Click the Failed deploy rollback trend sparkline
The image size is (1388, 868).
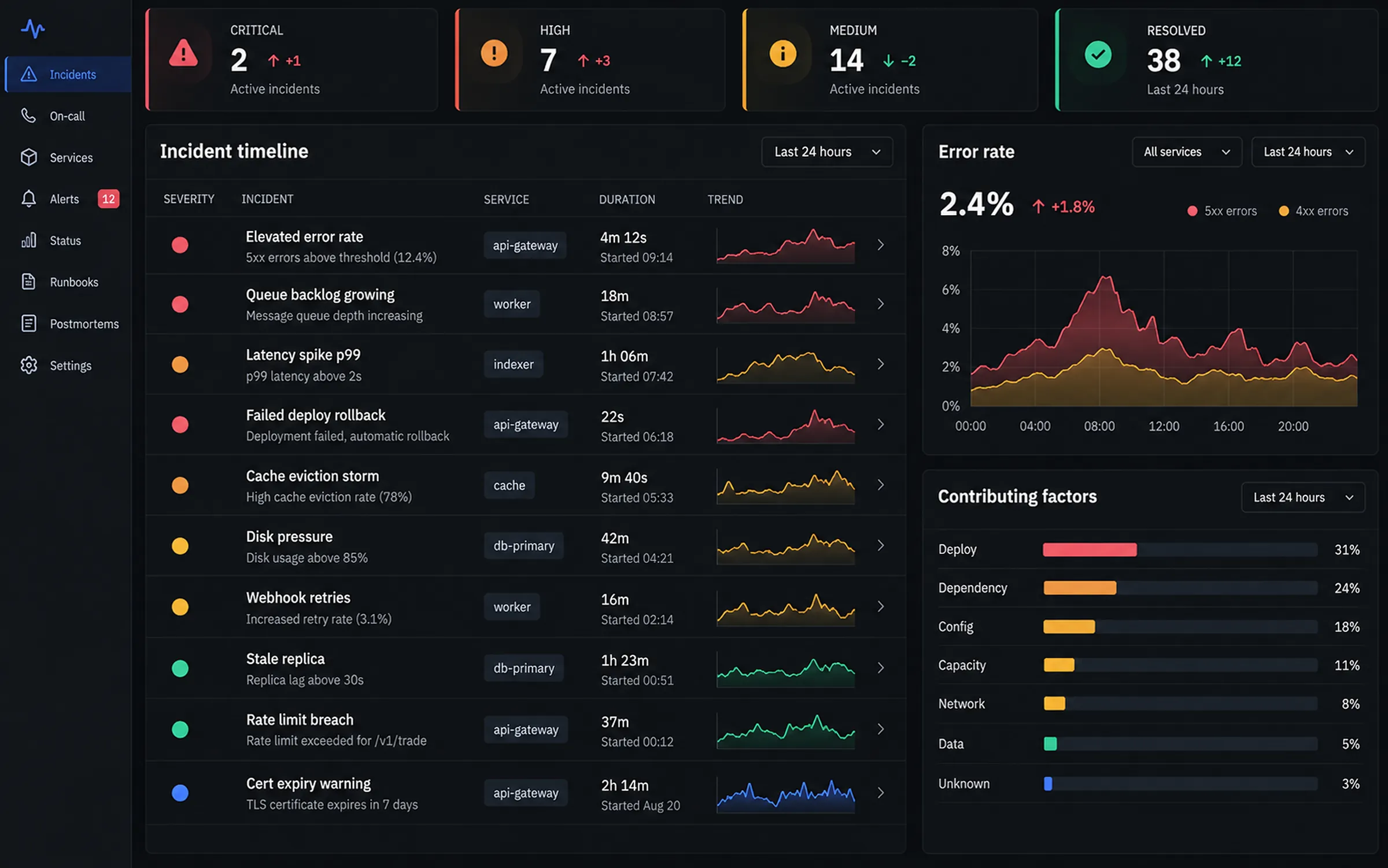click(785, 426)
